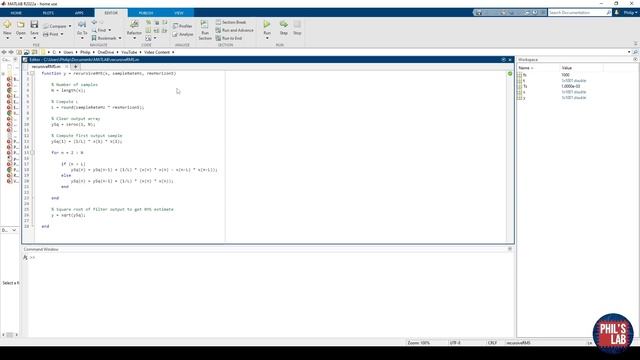Click the up-one-level folder icon
The height and width of the screenshot is (360, 640).
pos(19,52)
